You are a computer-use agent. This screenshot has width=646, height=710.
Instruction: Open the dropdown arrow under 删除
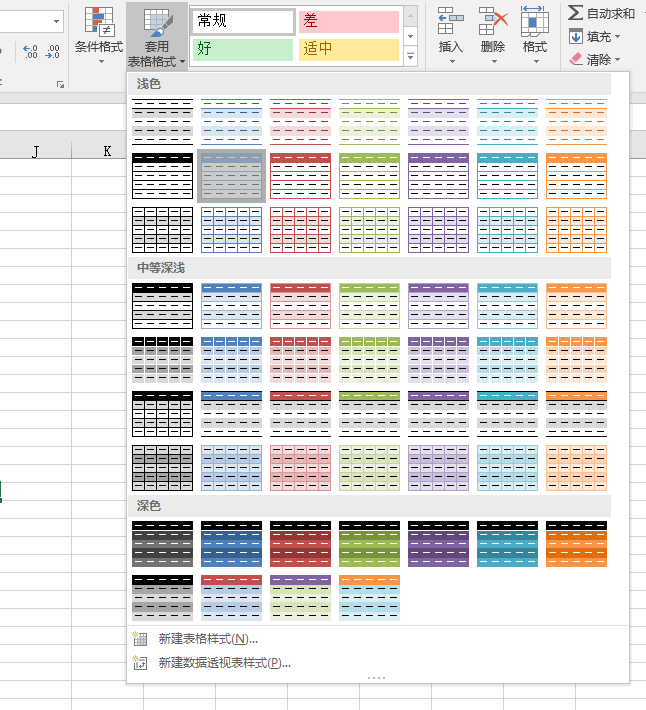[492, 62]
